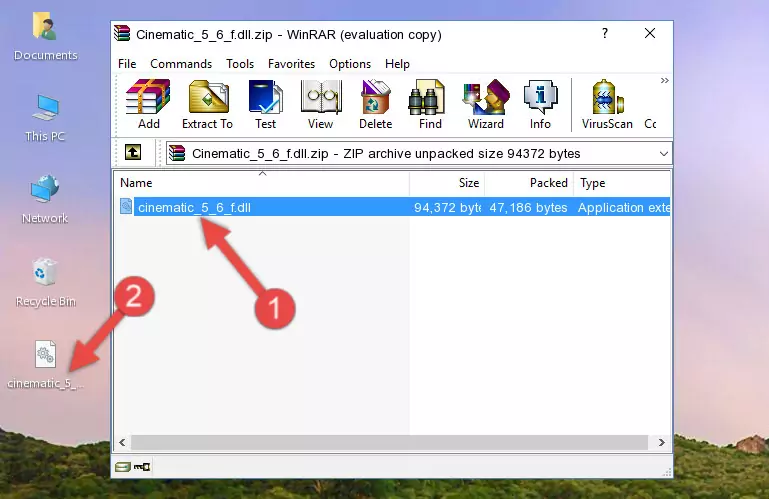Select the Documents desktop icon
The image size is (769, 499).
(46, 37)
